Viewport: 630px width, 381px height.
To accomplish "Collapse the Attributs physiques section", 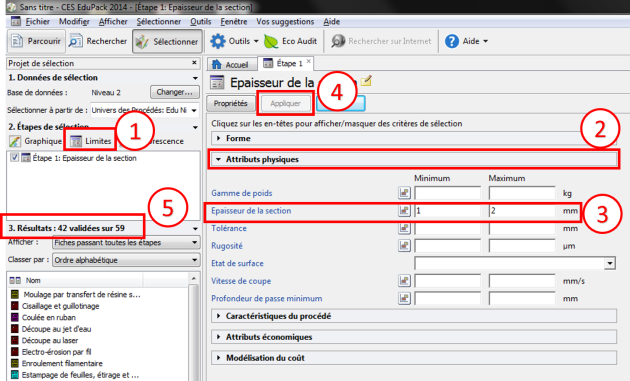I will pos(414,159).
